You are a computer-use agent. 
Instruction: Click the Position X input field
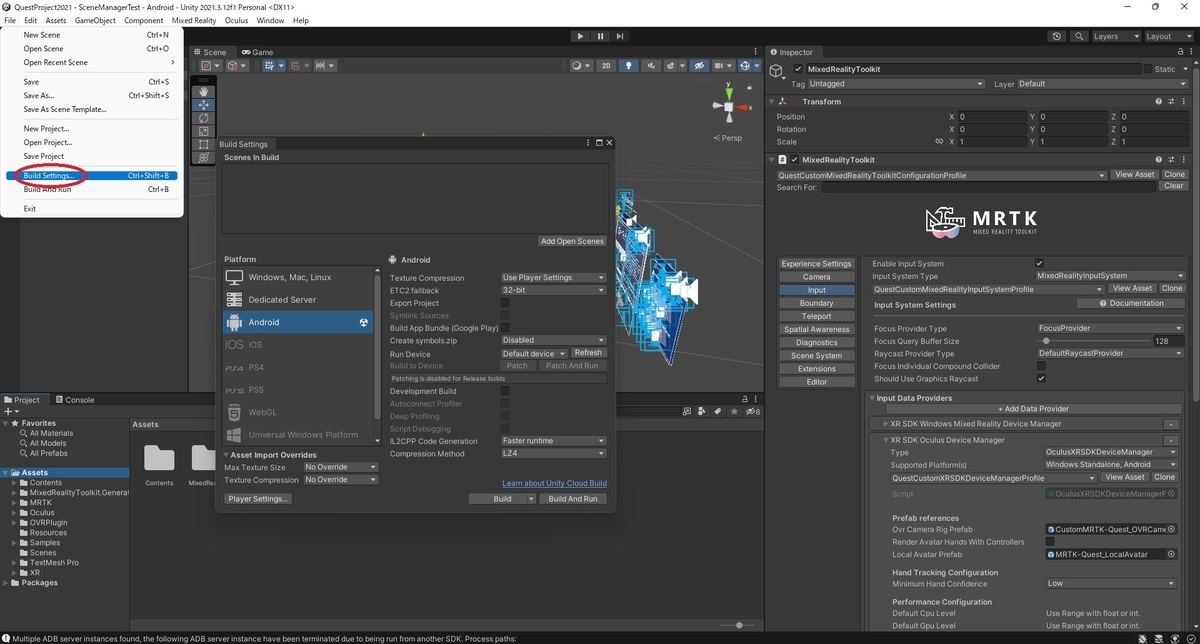pos(990,117)
